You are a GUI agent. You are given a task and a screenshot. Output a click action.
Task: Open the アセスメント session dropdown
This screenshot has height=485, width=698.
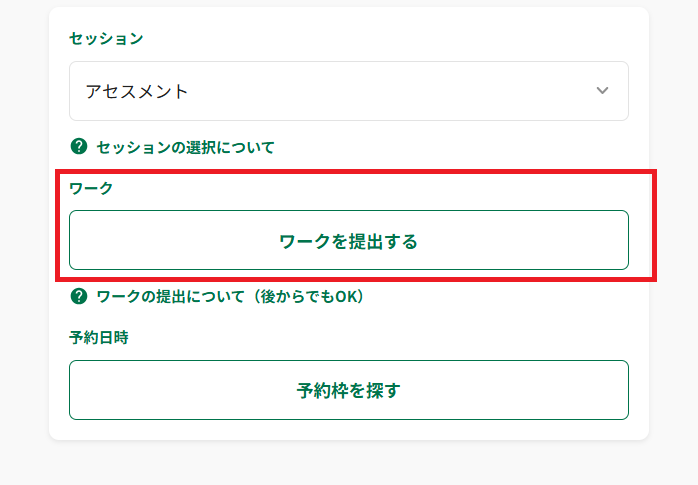tap(349, 91)
